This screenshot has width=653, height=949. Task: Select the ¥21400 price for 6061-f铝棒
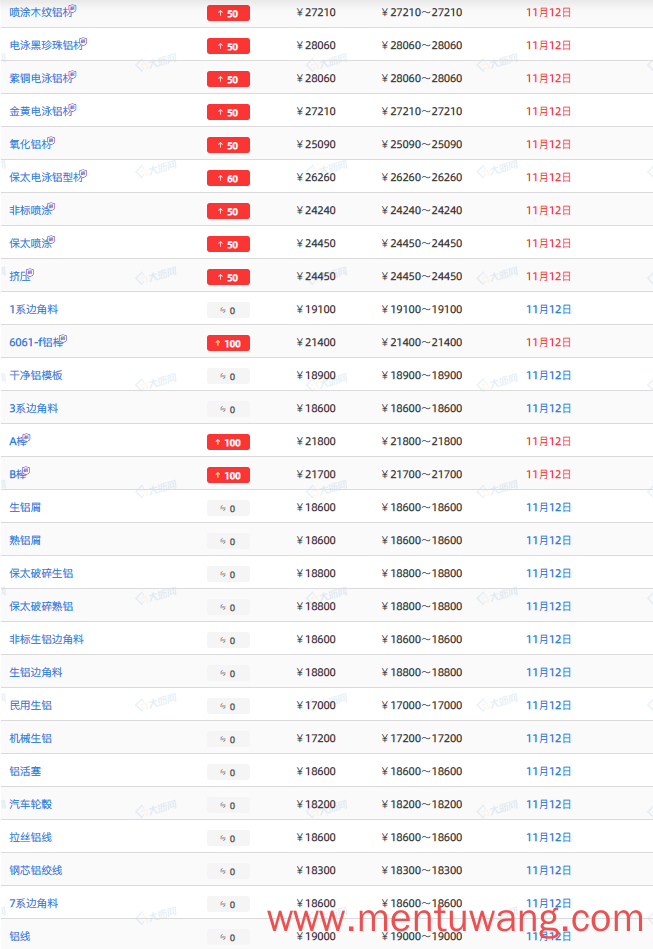(316, 343)
